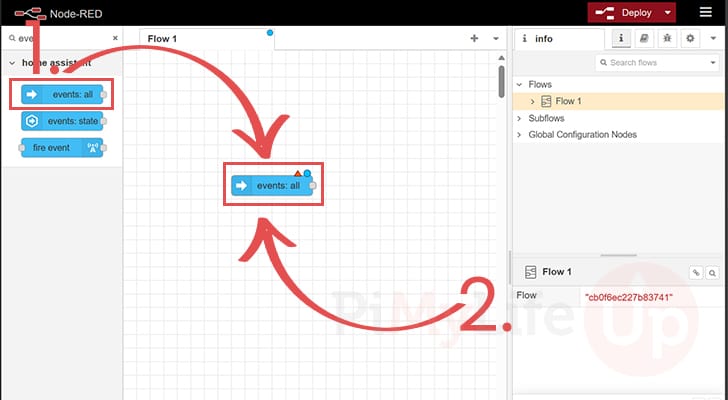Select the fire event palette node
Image resolution: width=728 pixels, height=400 pixels.
pos(62,148)
